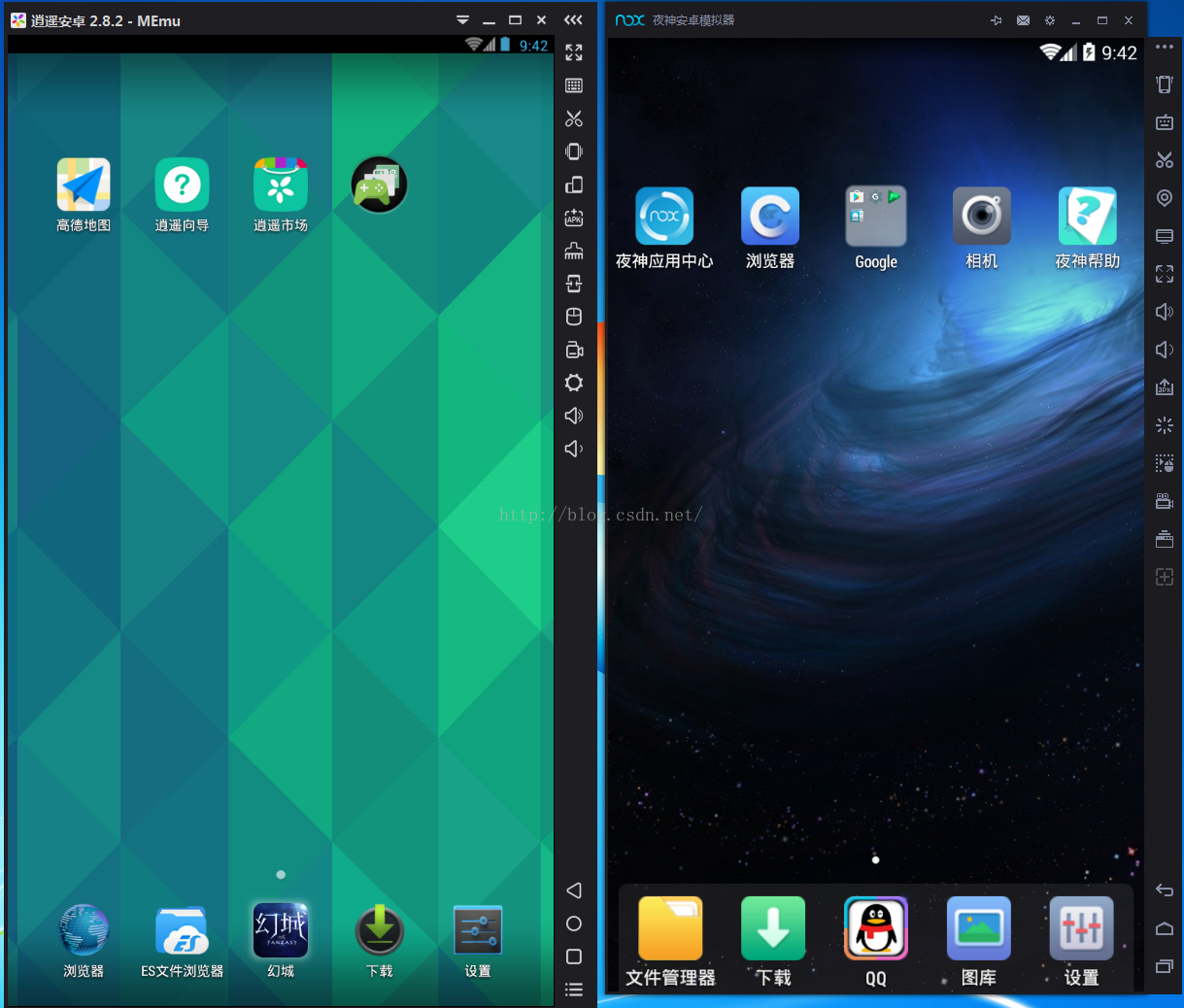Tap the Android home circle in MEmu
This screenshot has width=1184, height=1008.
(574, 924)
